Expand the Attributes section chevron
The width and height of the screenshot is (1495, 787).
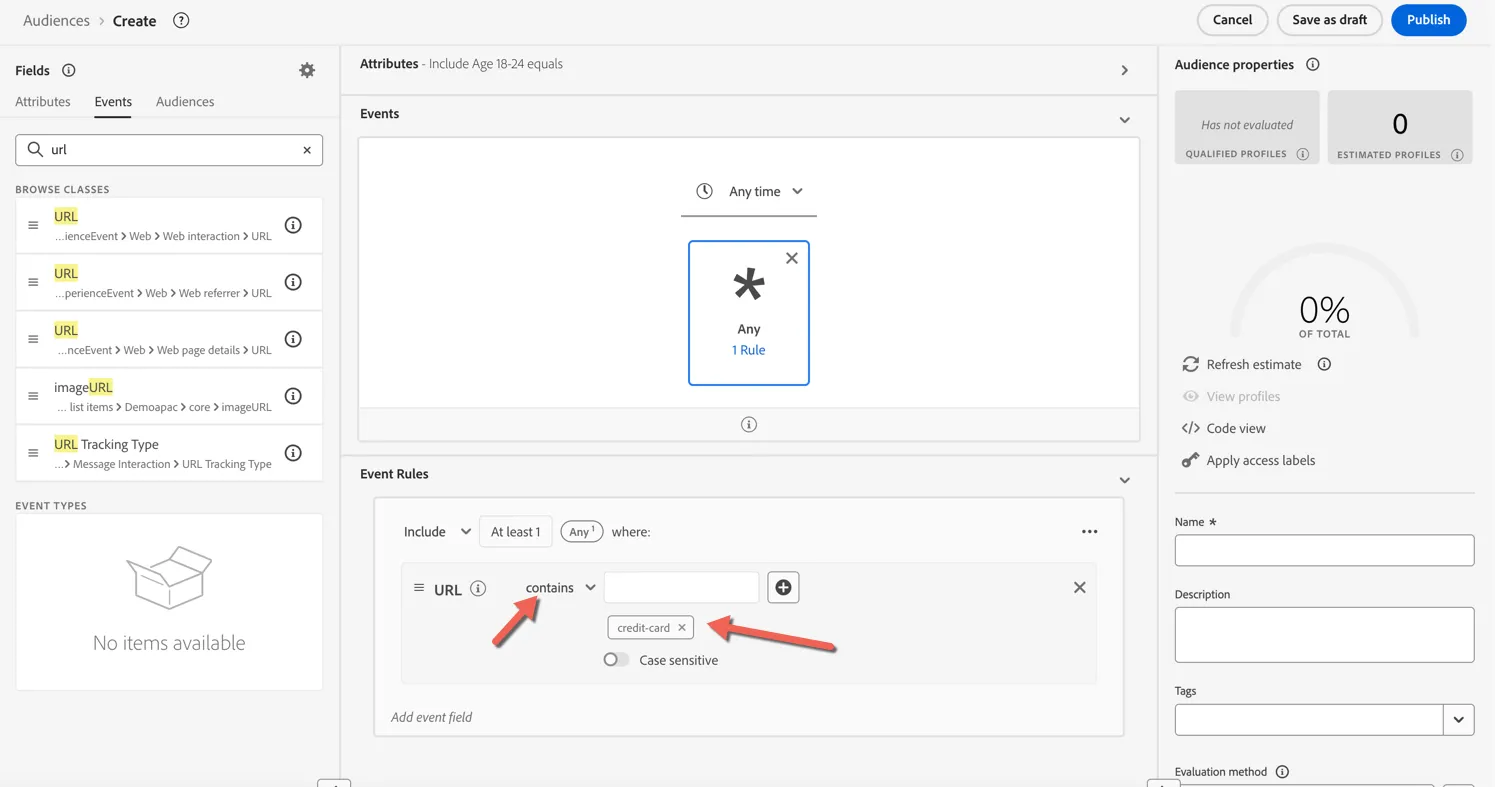coord(1125,71)
